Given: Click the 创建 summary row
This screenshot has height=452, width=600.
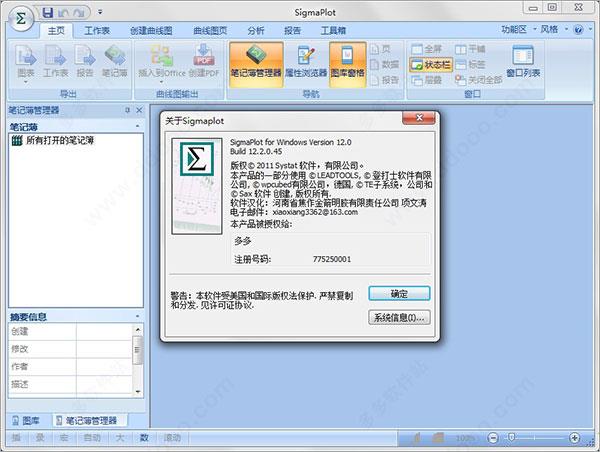Looking at the screenshot, I should coord(70,332).
